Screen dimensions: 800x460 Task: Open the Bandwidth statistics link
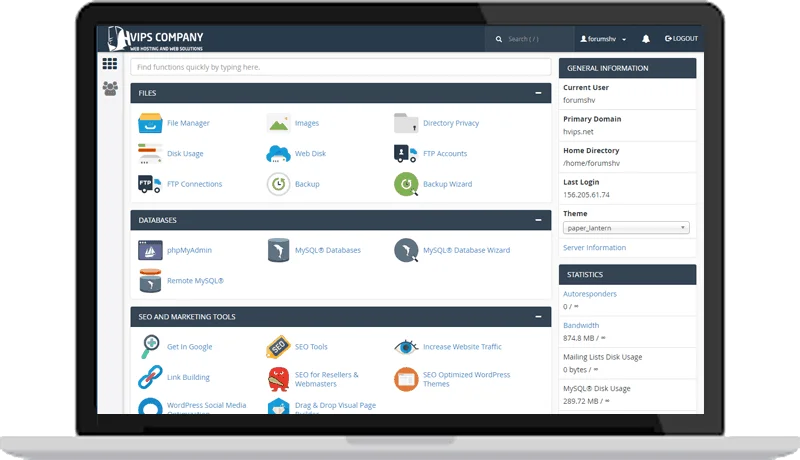pyautogui.click(x=581, y=325)
